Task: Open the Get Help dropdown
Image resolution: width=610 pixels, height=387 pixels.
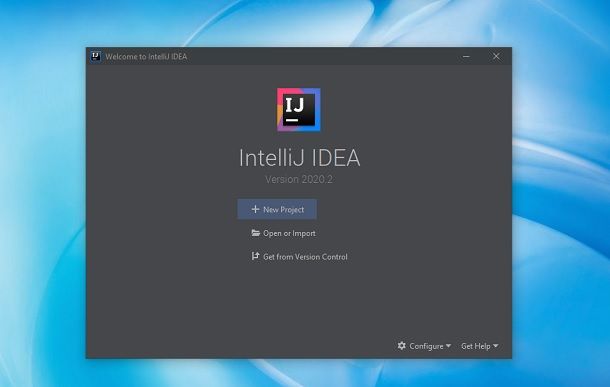Action: [479, 346]
